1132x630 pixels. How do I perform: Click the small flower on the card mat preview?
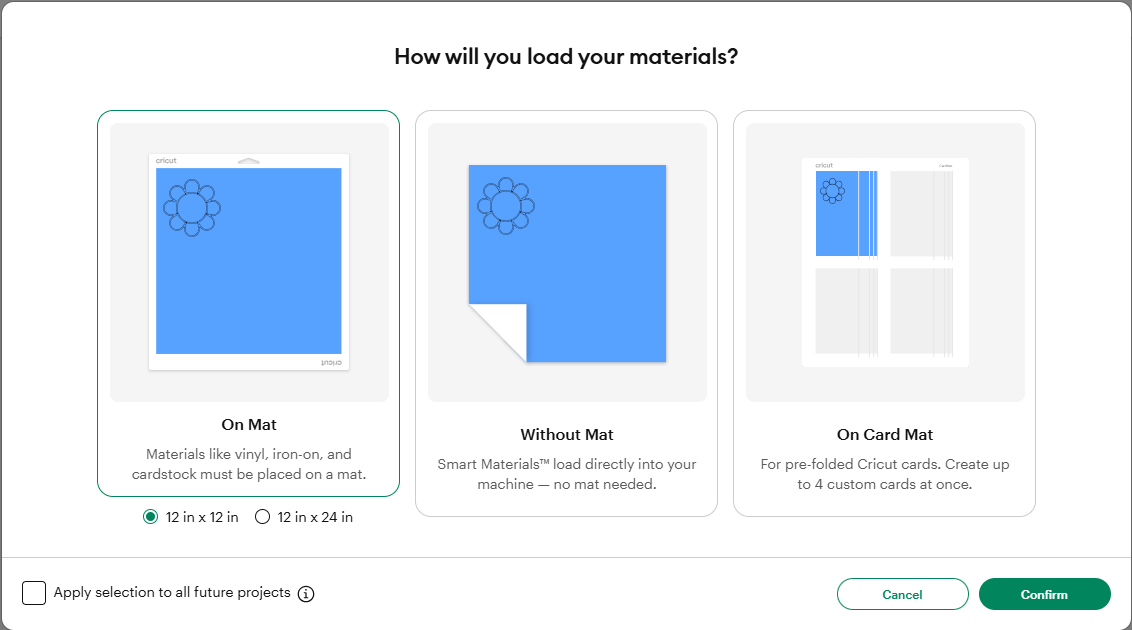(x=832, y=191)
